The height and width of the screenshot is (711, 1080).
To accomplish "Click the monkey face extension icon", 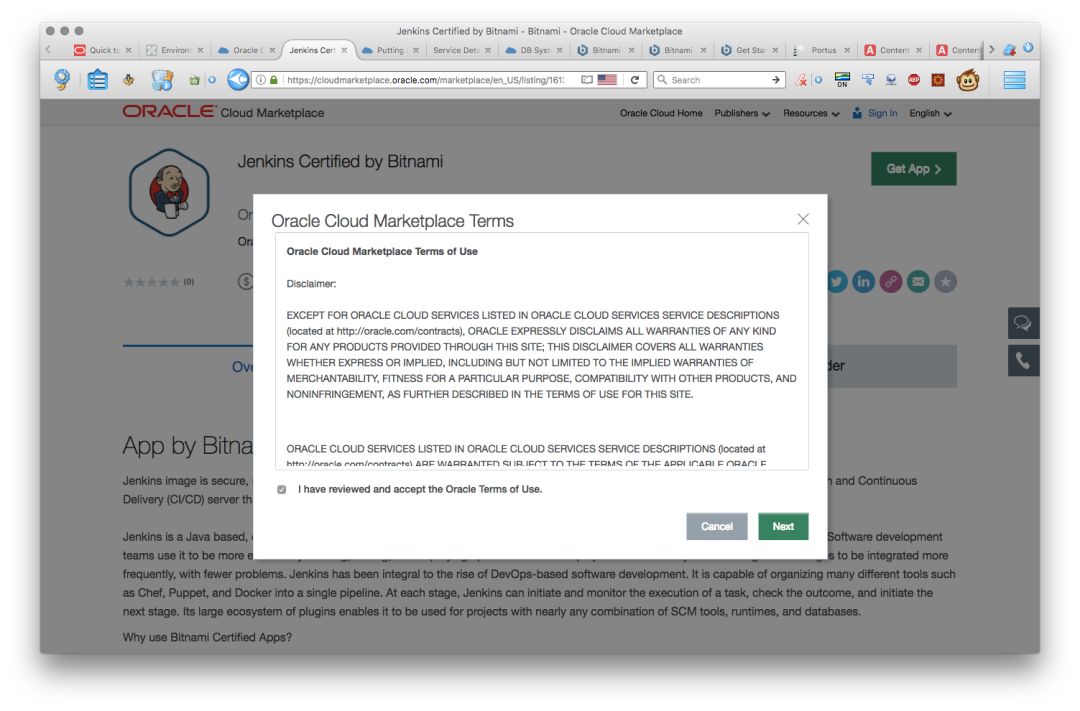I will (x=968, y=80).
